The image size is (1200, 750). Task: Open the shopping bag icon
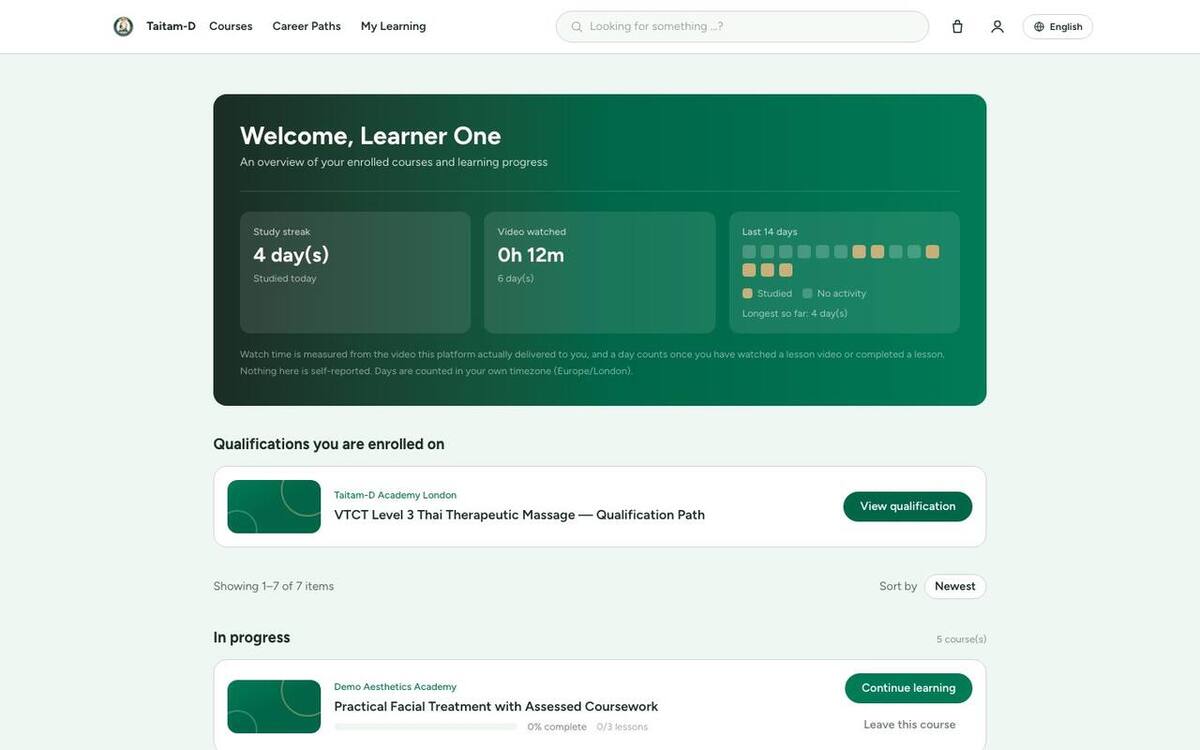pyautogui.click(x=957, y=27)
